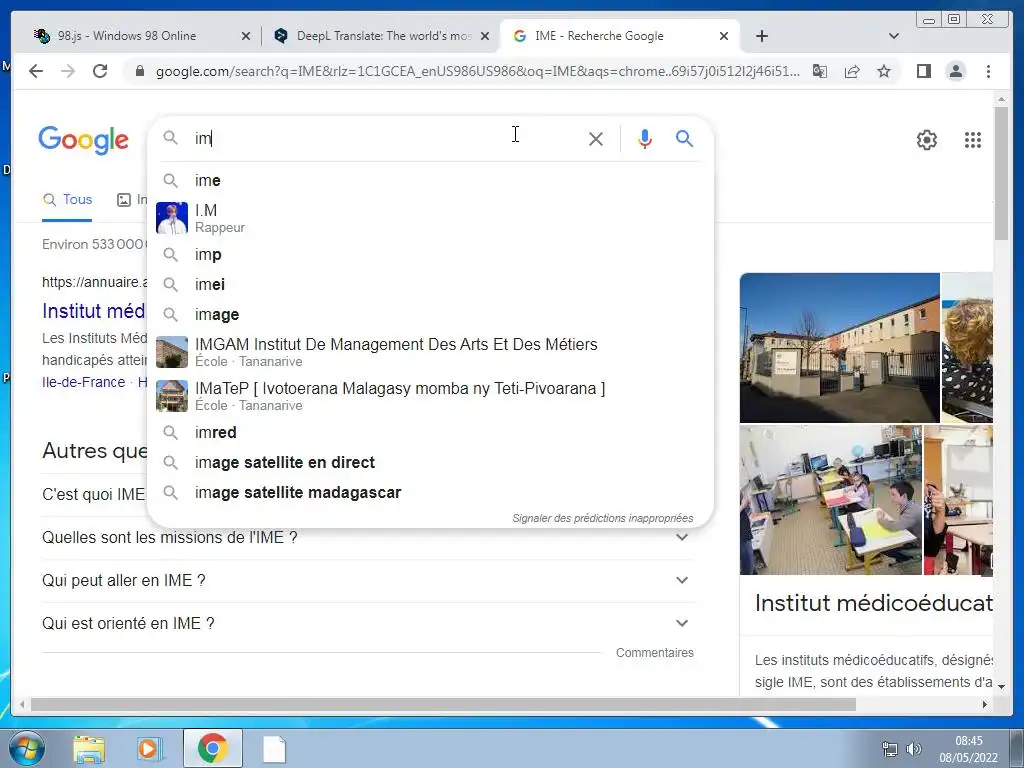Image resolution: width=1024 pixels, height=768 pixels.
Task: Select the IME - Recherche Google tab
Action: tap(600, 36)
